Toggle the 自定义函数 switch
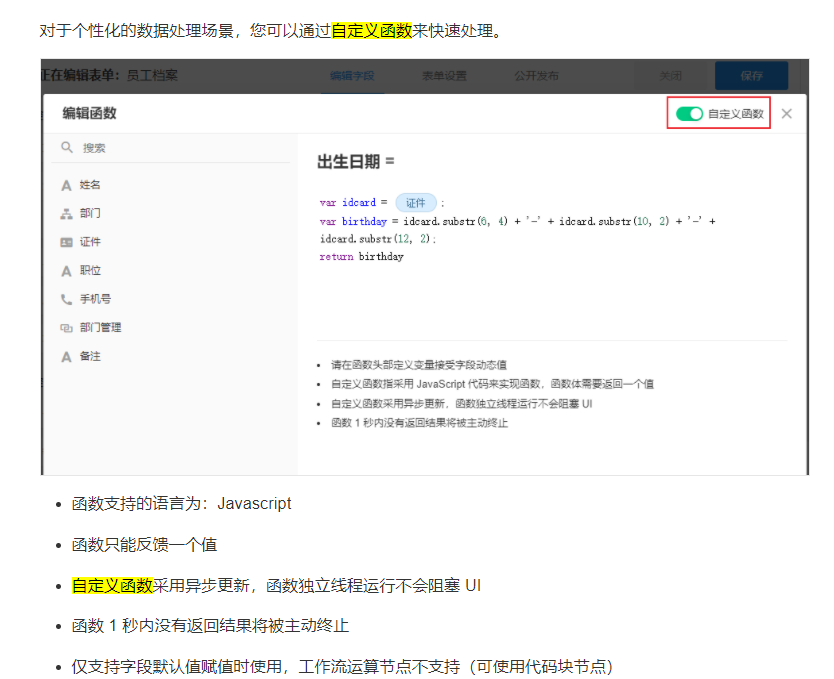Viewport: 834px width, 679px height. coord(690,114)
